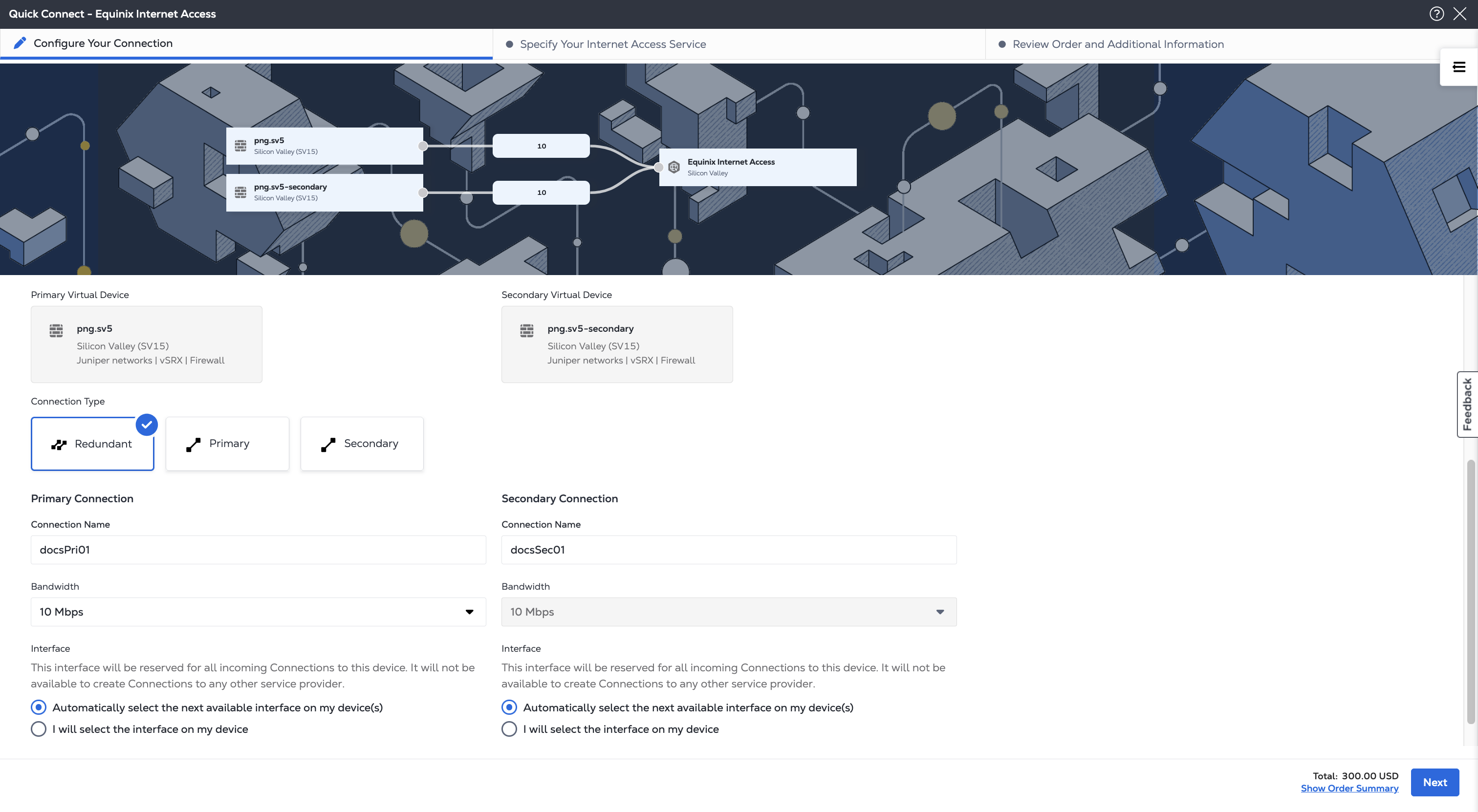Click the png.sv5 firewall icon in diagram

(x=240, y=146)
